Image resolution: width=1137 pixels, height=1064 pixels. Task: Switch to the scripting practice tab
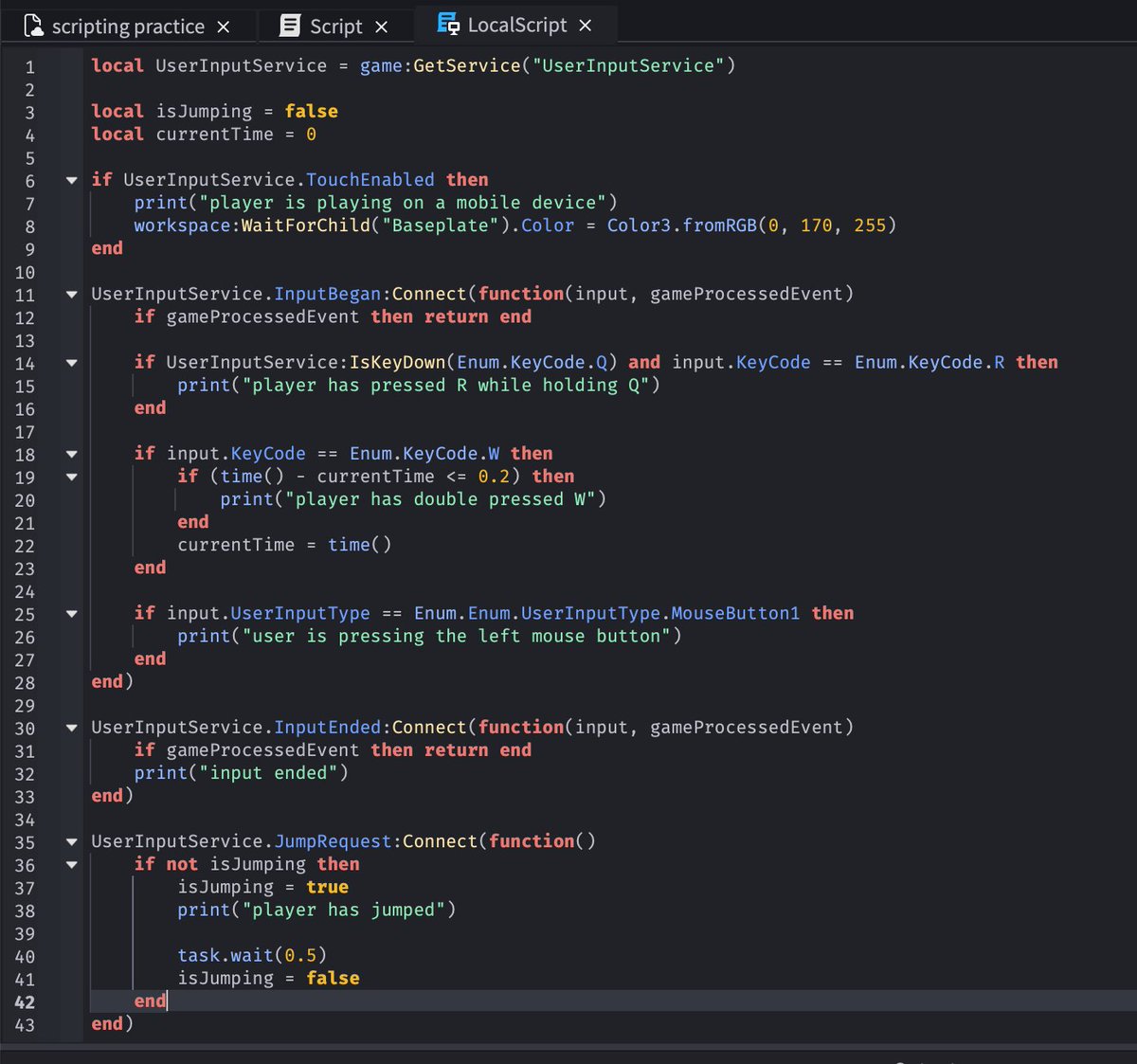click(128, 27)
